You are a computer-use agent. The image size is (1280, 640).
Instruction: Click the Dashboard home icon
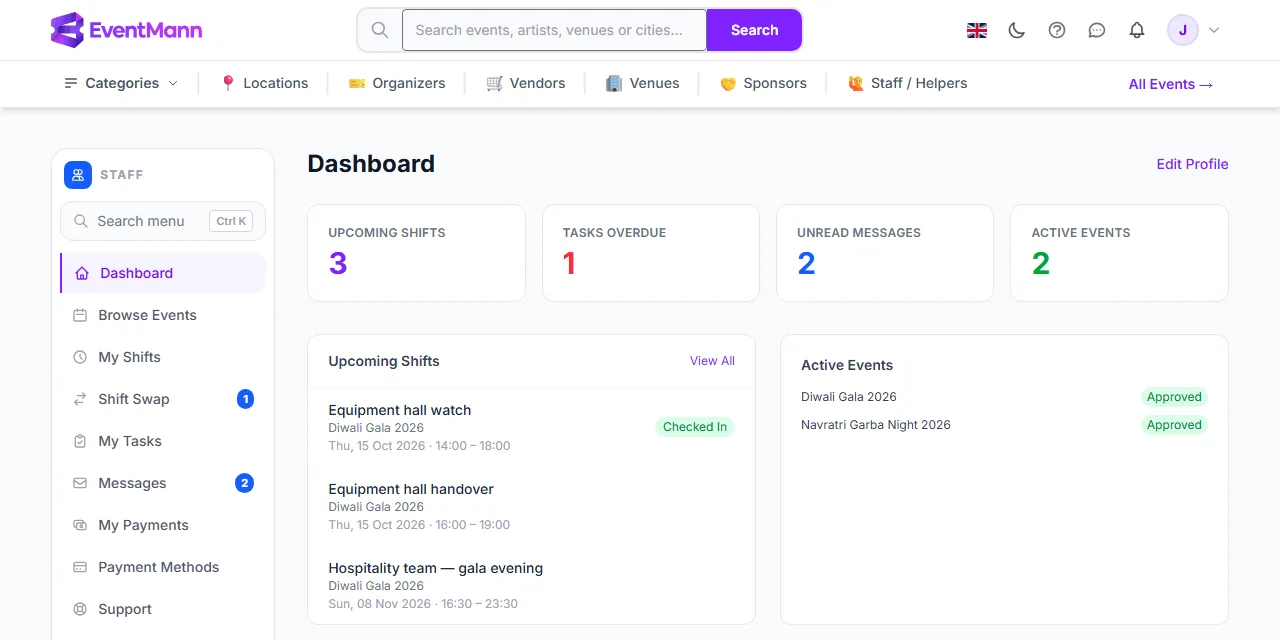tap(82, 273)
